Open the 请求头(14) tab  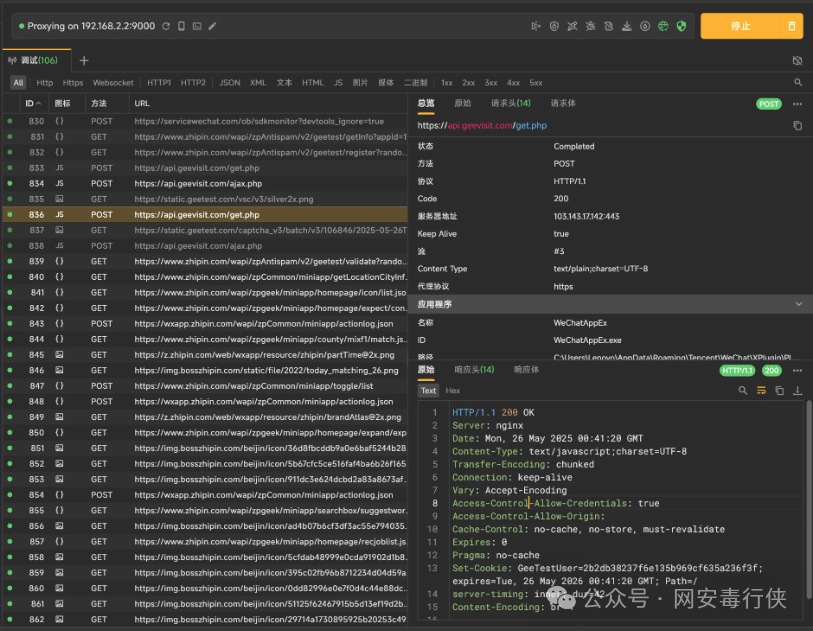pyautogui.click(x=511, y=103)
